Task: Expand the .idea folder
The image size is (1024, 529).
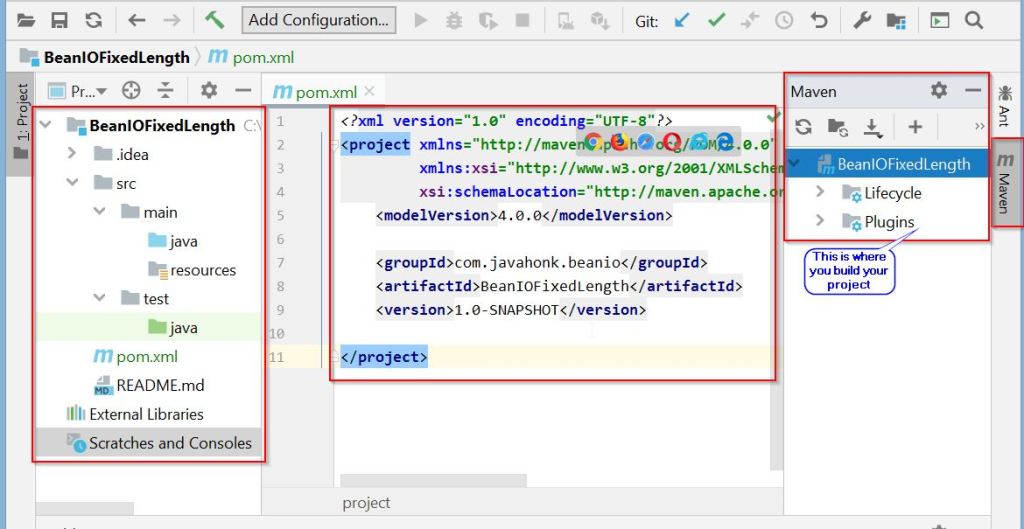Action: (x=72, y=154)
